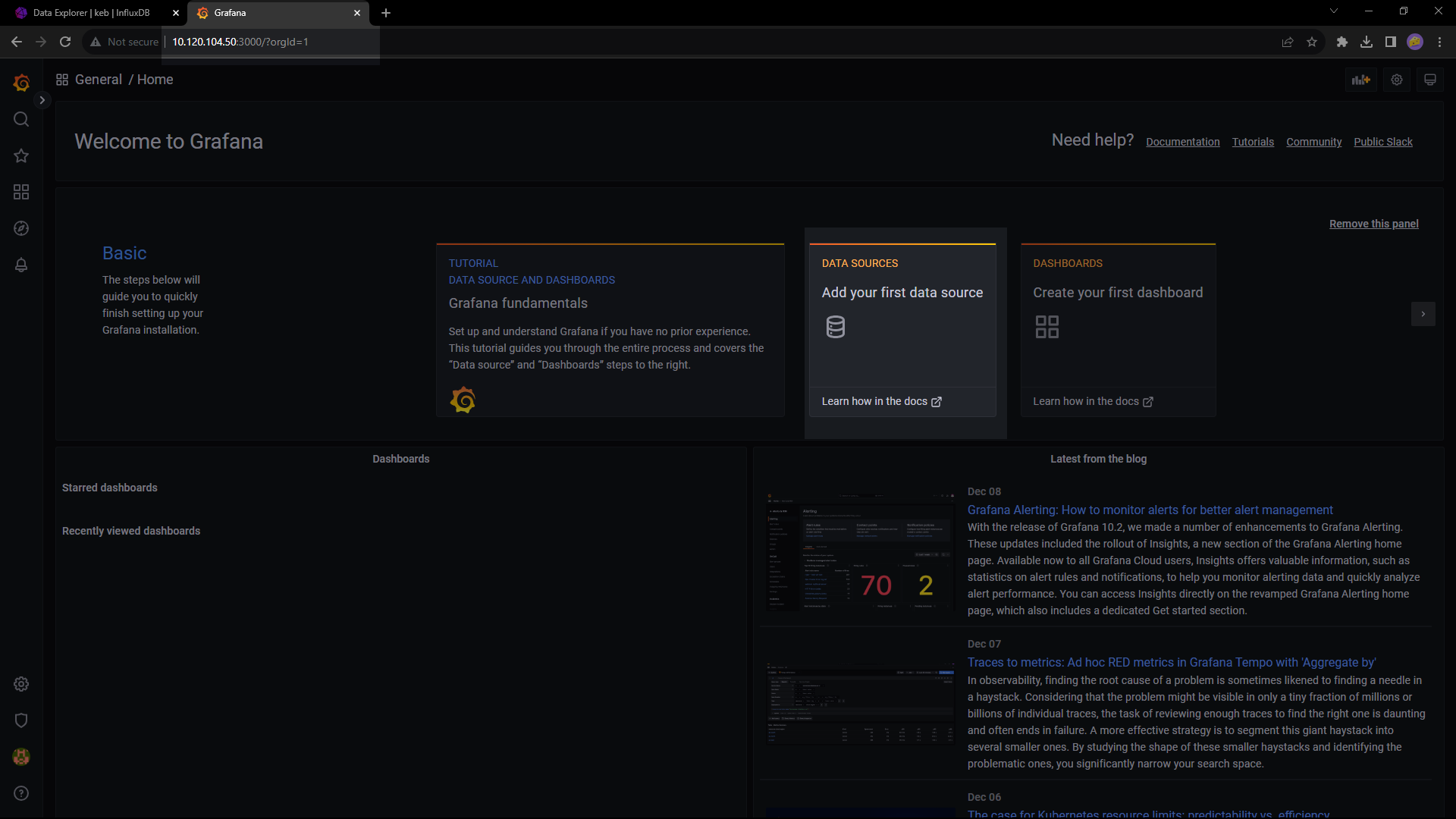Click the Remove this panel link

click(1373, 224)
